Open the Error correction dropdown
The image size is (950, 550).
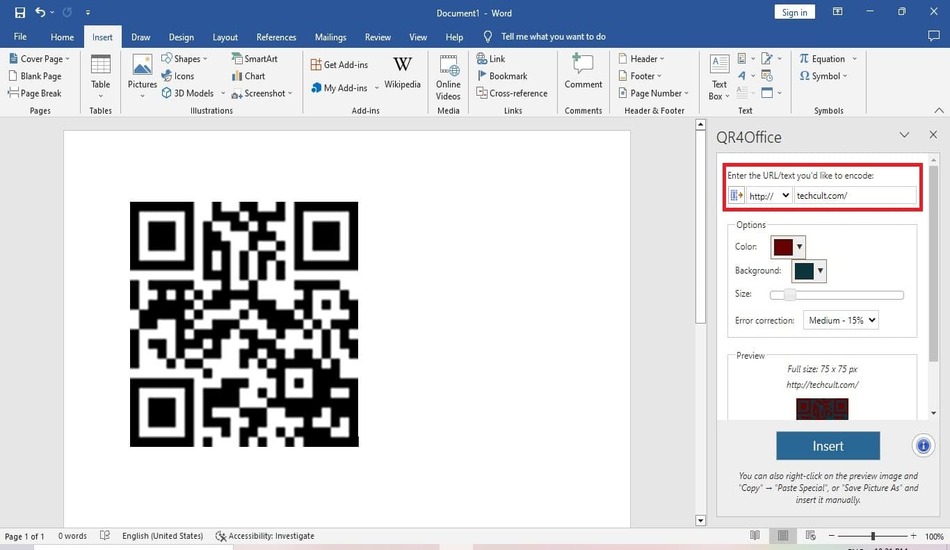click(840, 320)
